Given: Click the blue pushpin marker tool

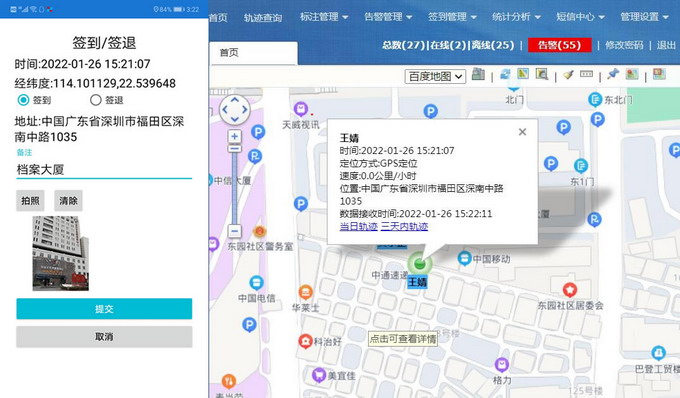Looking at the screenshot, I should click(x=613, y=74).
